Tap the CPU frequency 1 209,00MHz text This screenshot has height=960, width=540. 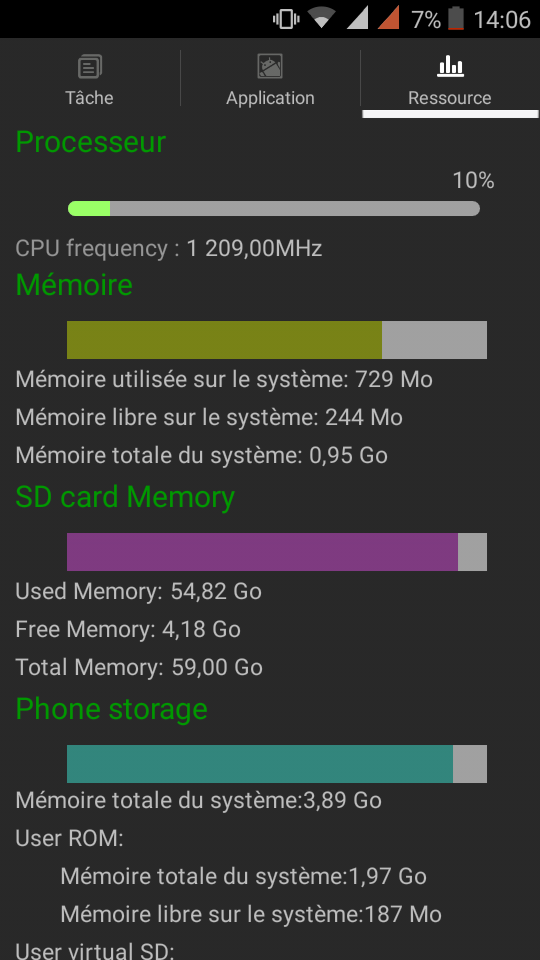[x=168, y=249]
